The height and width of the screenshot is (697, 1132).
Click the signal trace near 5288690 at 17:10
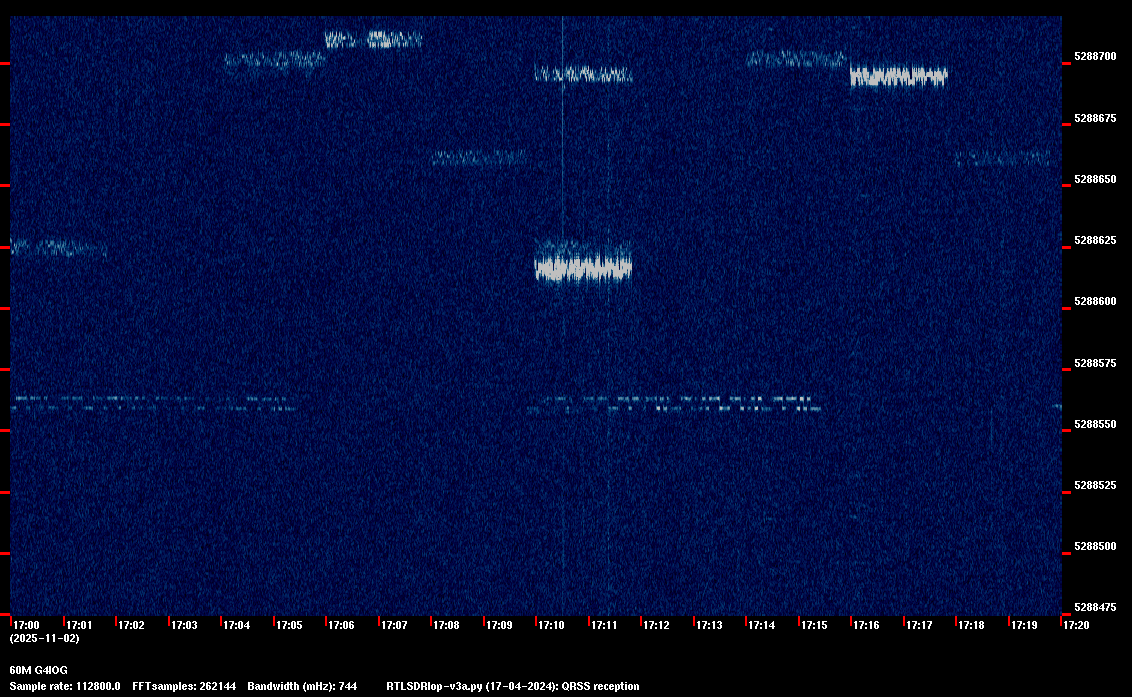583,74
